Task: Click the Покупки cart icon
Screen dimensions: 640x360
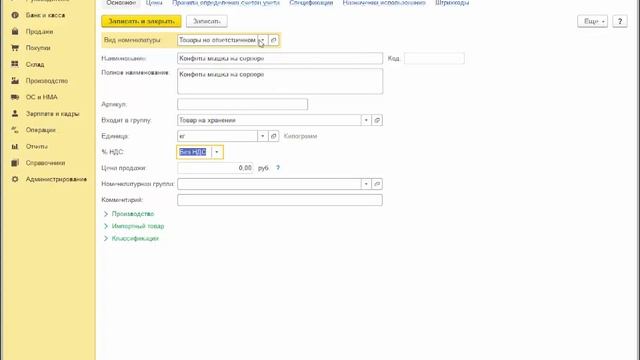Action: [x=15, y=48]
